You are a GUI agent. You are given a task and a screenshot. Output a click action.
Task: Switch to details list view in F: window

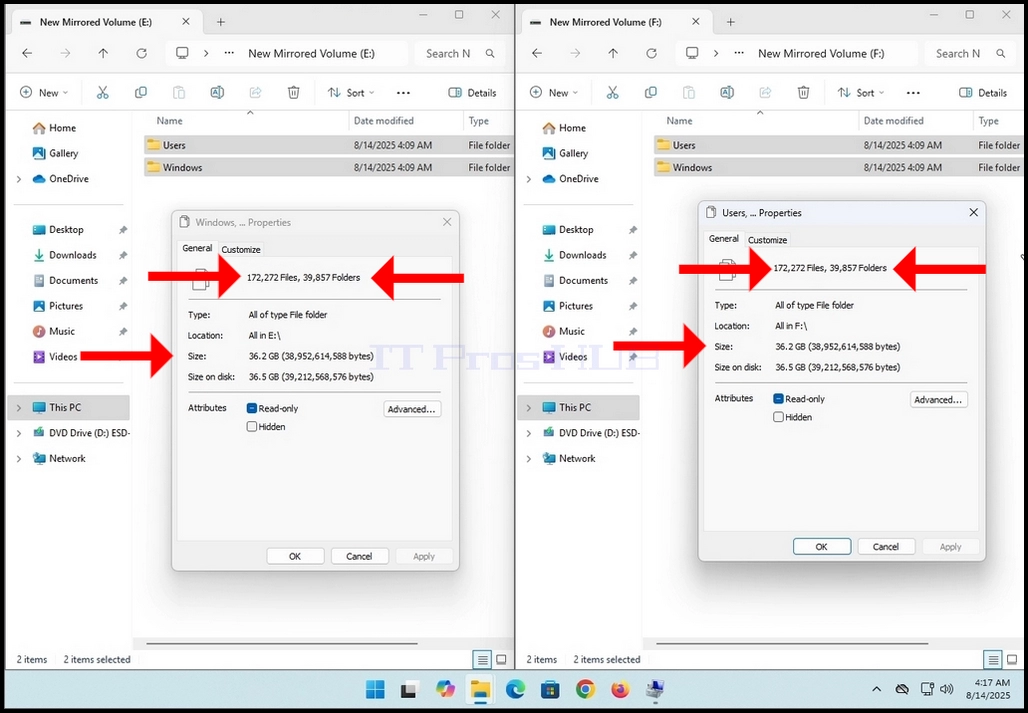tap(993, 659)
